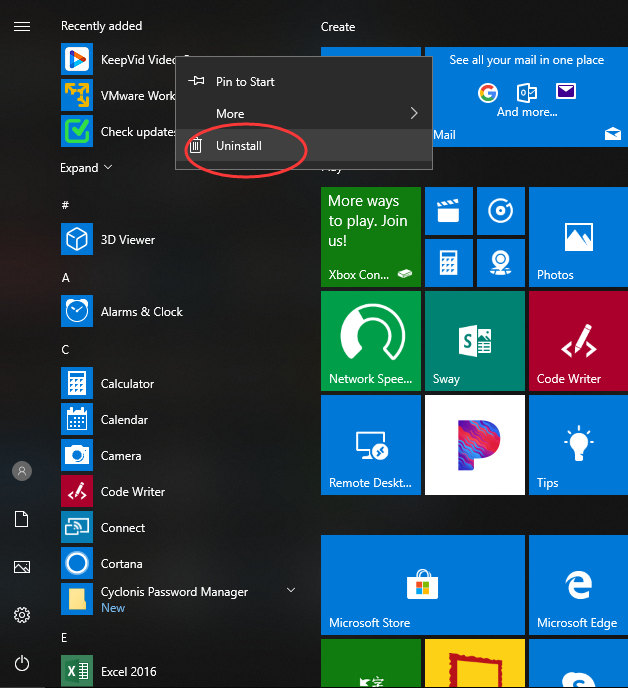
Task: Open the Check updates app icon
Action: [77, 131]
